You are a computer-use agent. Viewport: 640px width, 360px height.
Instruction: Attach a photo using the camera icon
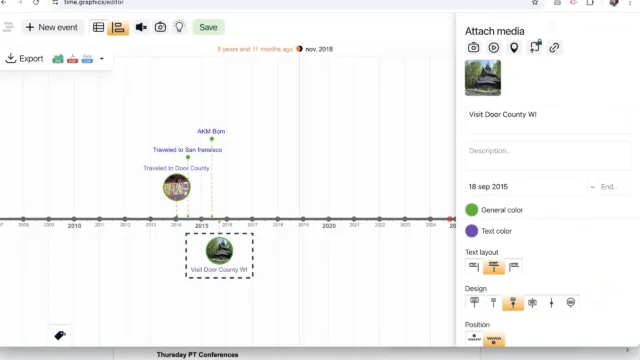pyautogui.click(x=473, y=47)
